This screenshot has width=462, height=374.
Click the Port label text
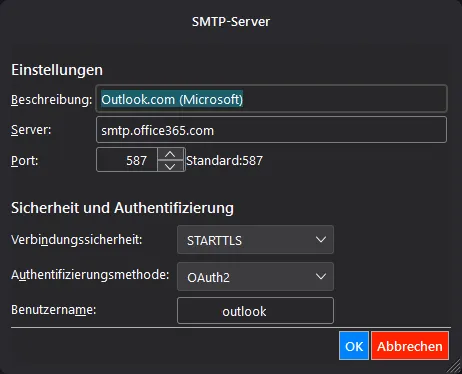[25, 161]
